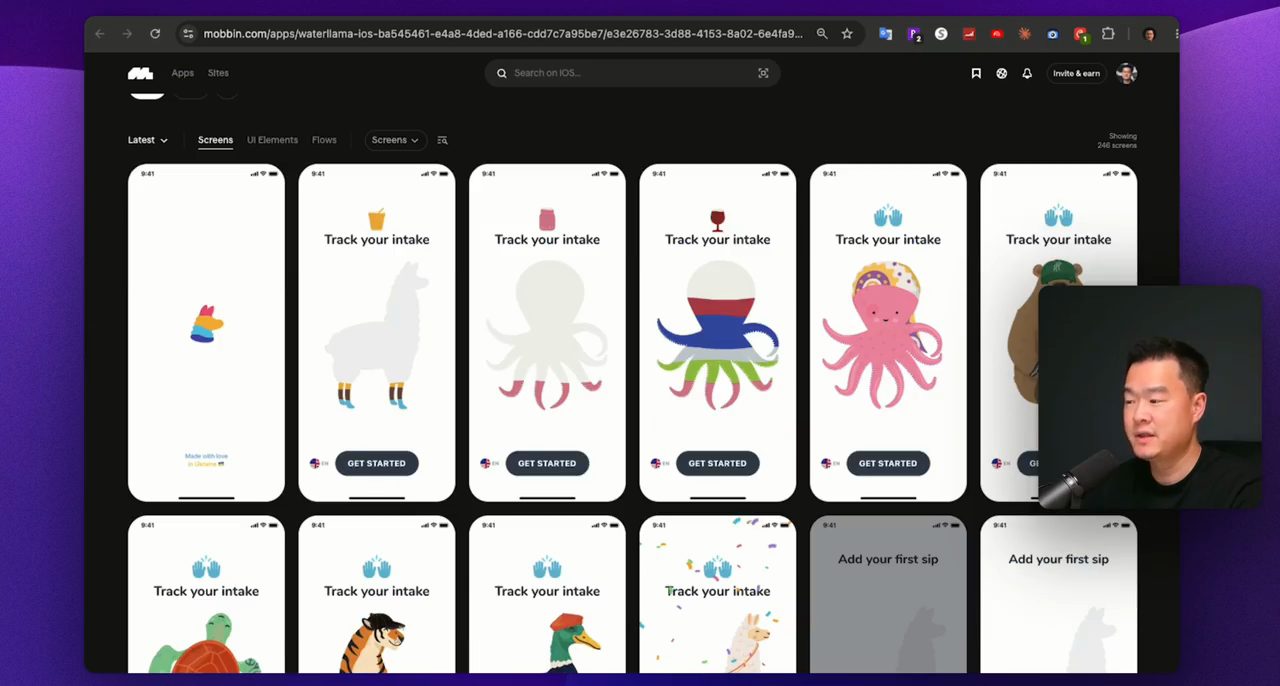The image size is (1280, 686).
Task: Click into the Search on iOS field
Action: tap(632, 73)
